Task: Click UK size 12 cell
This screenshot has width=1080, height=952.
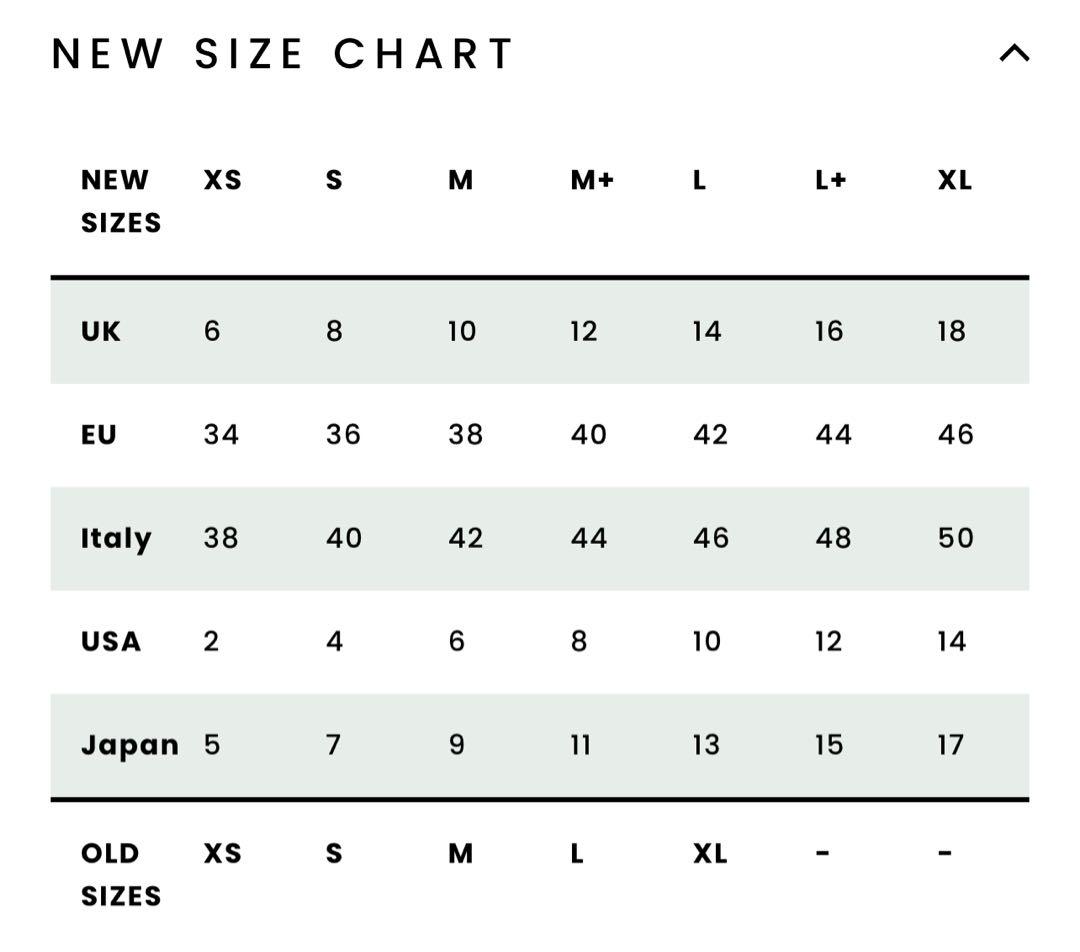Action: tap(583, 331)
